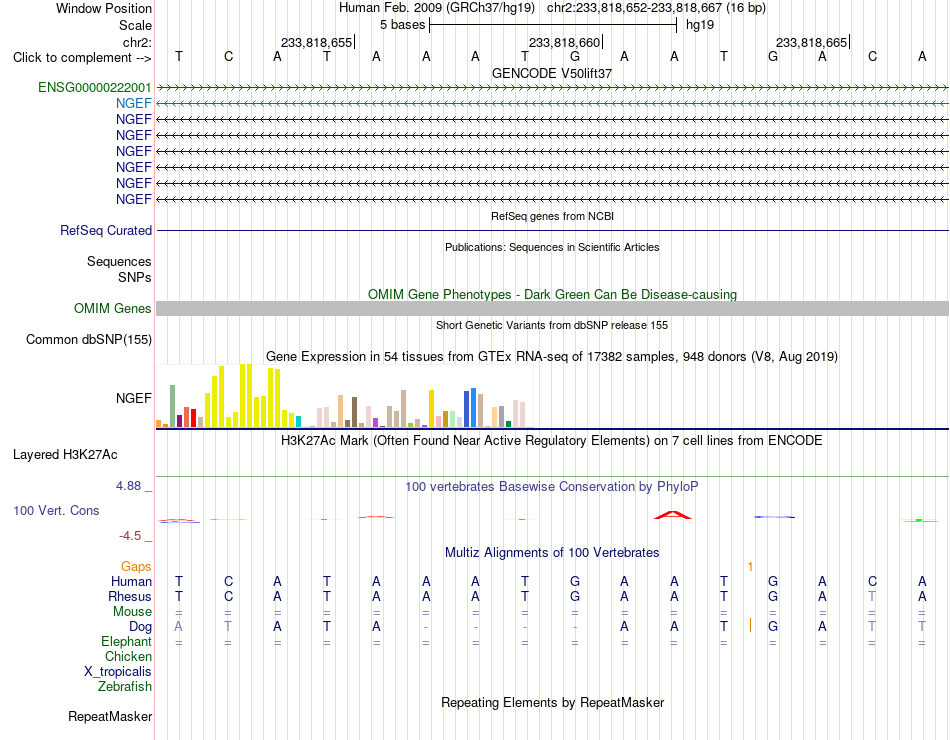This screenshot has width=950, height=740.
Task: Click the NGEF label beside GTEx expression chart
Action: [134, 398]
